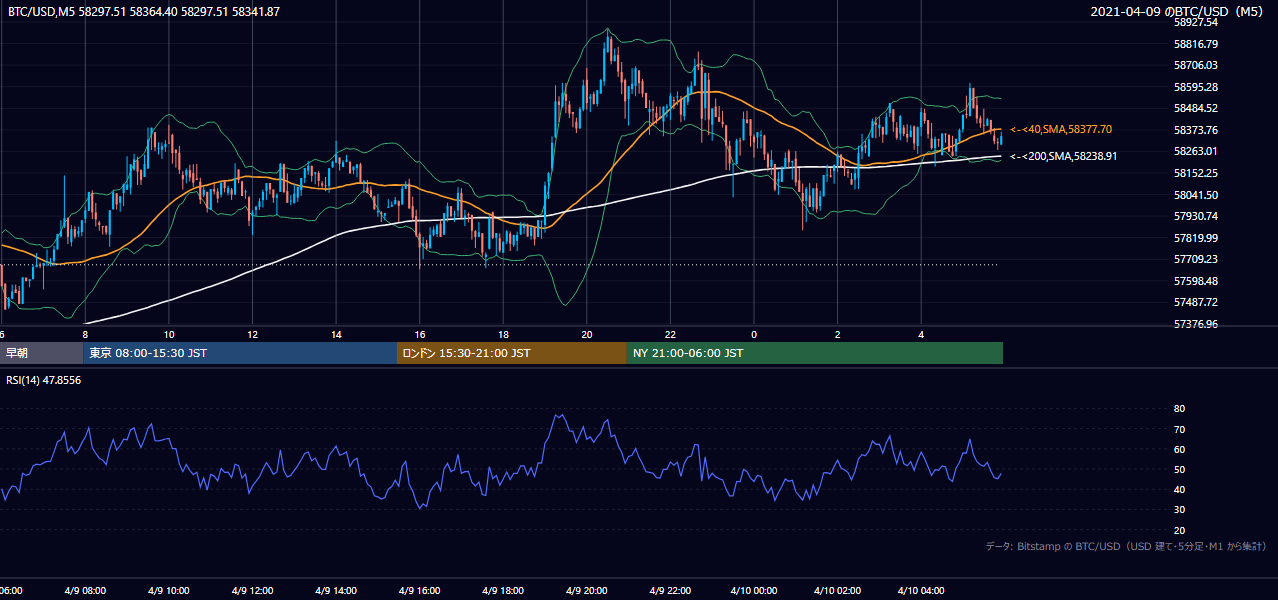Select the 200 SMA 58238.91 label
The width and height of the screenshot is (1278, 600).
pos(1064,156)
